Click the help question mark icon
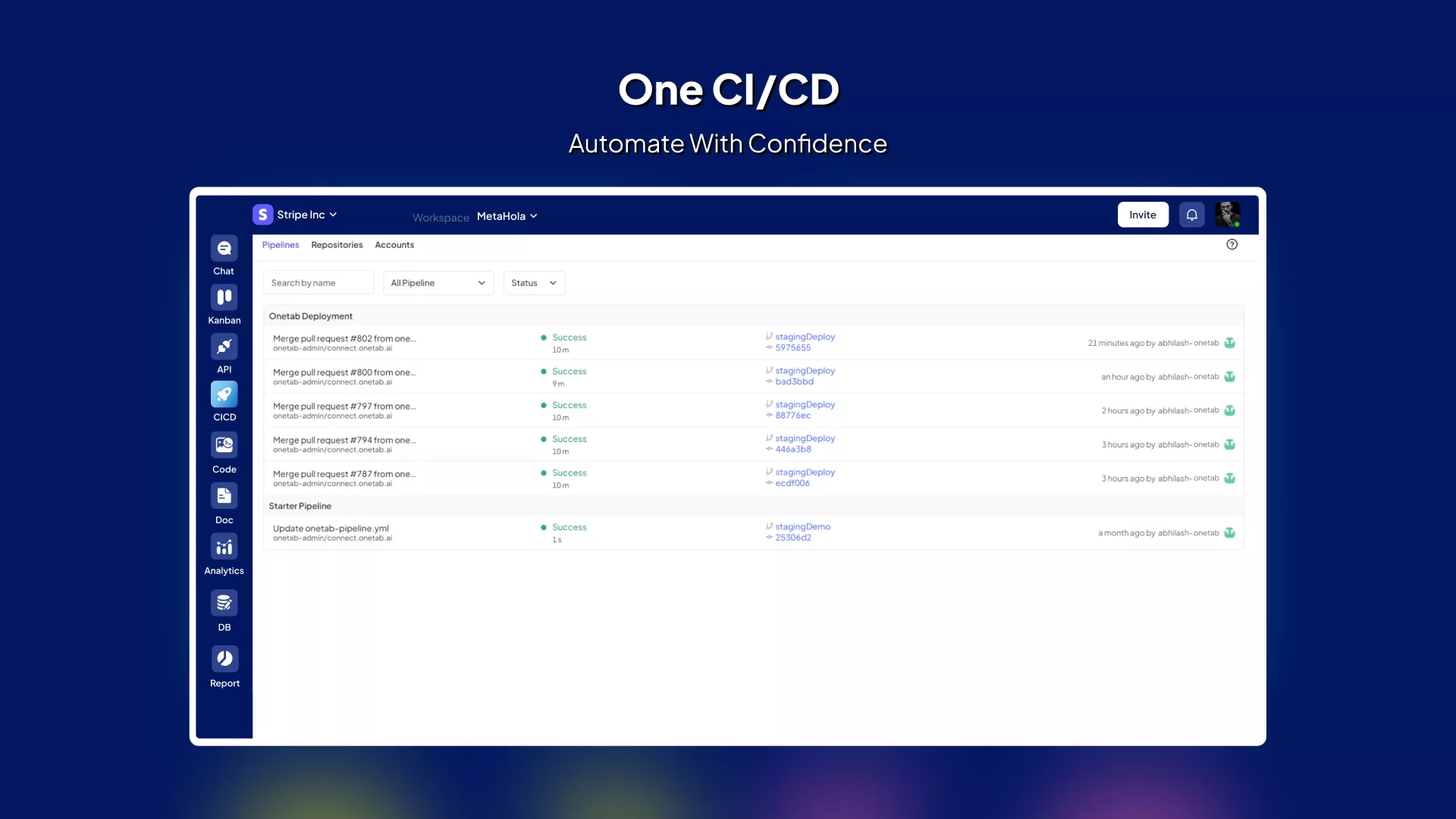The image size is (1456, 819). 1232,244
